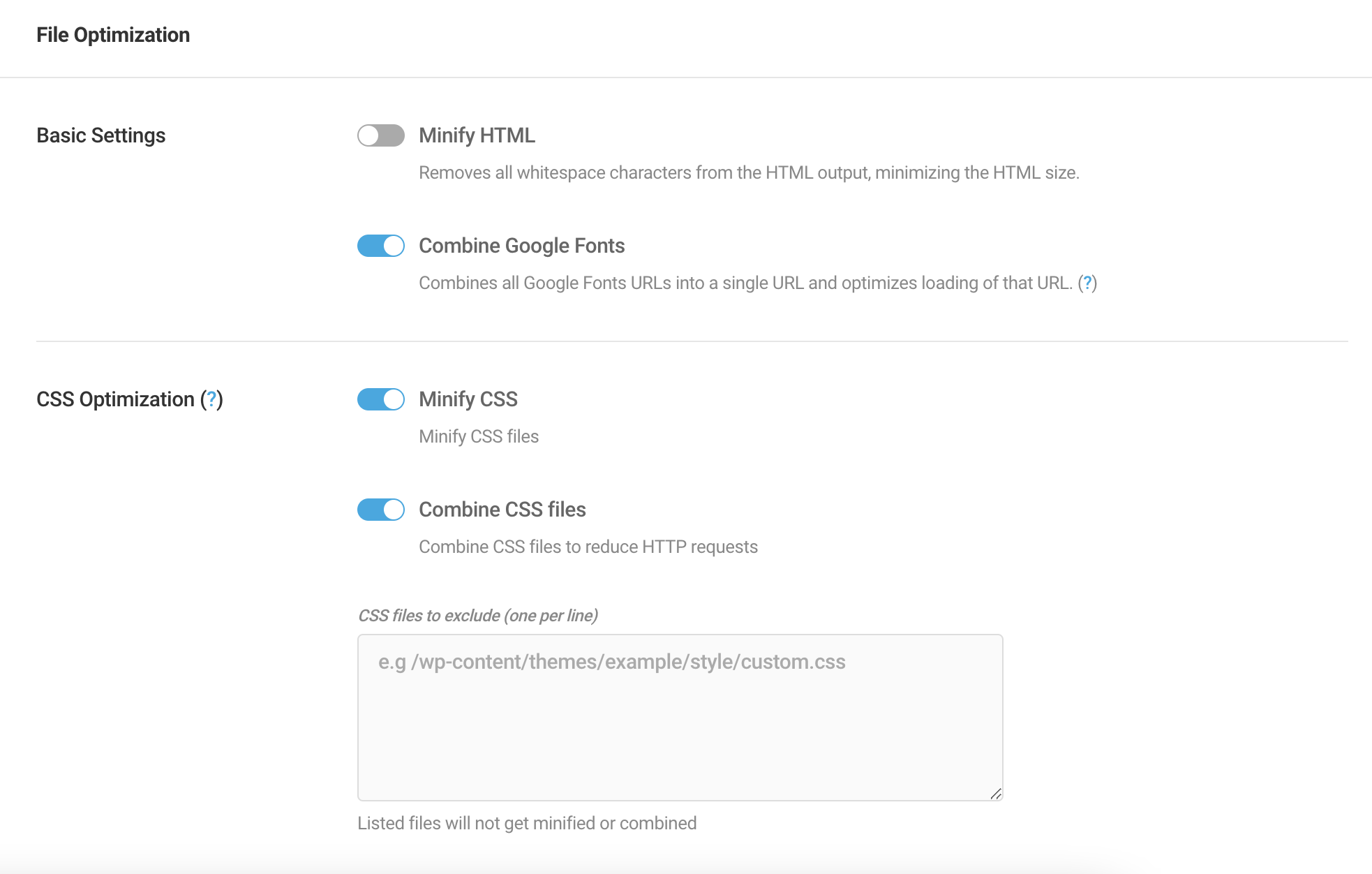This screenshot has height=874, width=1372.
Task: Toggle the Minify HTML switch on
Action: coord(380,135)
